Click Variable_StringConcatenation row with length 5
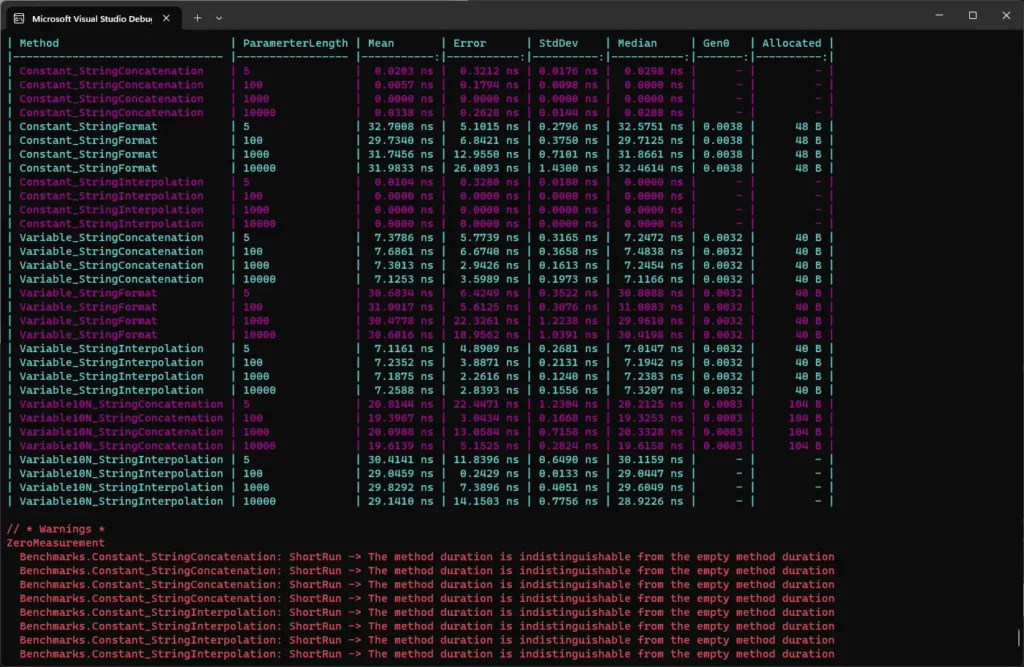Screen dimensions: 1024x667 tap(420, 238)
